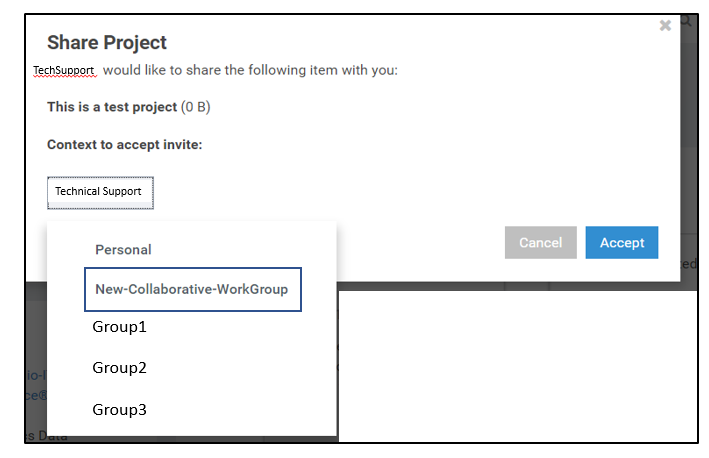The width and height of the screenshot is (709, 458).
Task: Click the search magnifier icon behind dialog
Action: click(687, 20)
